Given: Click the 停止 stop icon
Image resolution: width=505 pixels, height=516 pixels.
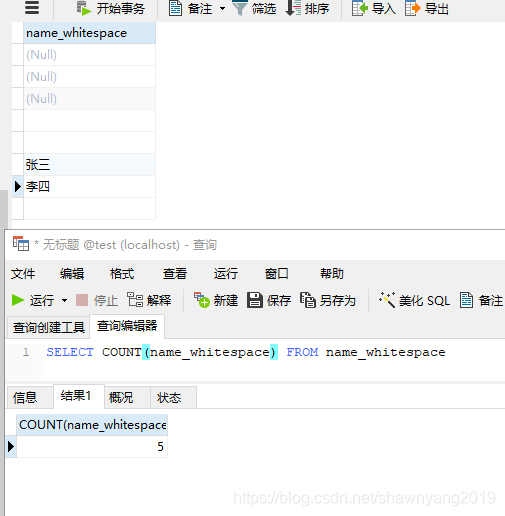Looking at the screenshot, I should [82, 300].
